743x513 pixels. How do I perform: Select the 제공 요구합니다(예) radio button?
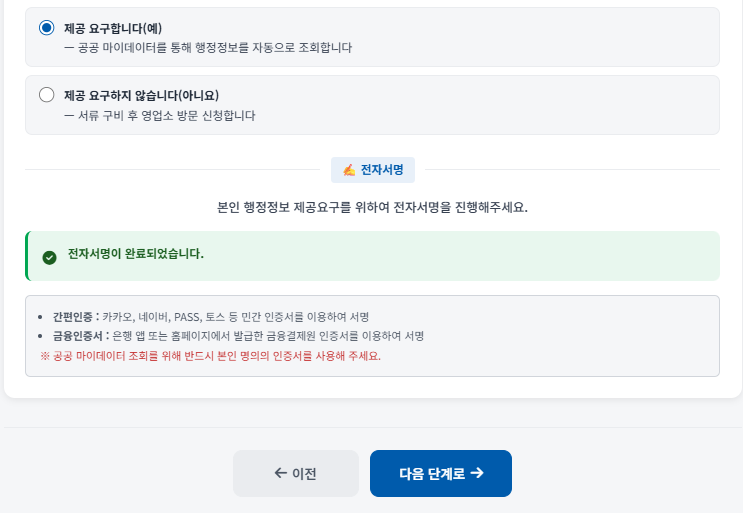(x=46, y=27)
